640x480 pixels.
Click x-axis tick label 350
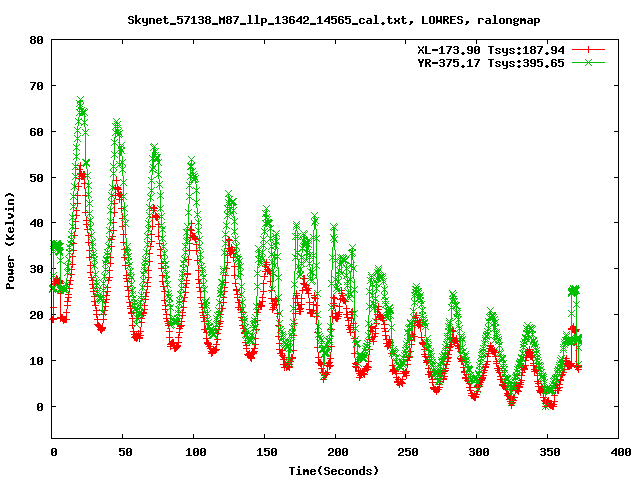coord(550,452)
